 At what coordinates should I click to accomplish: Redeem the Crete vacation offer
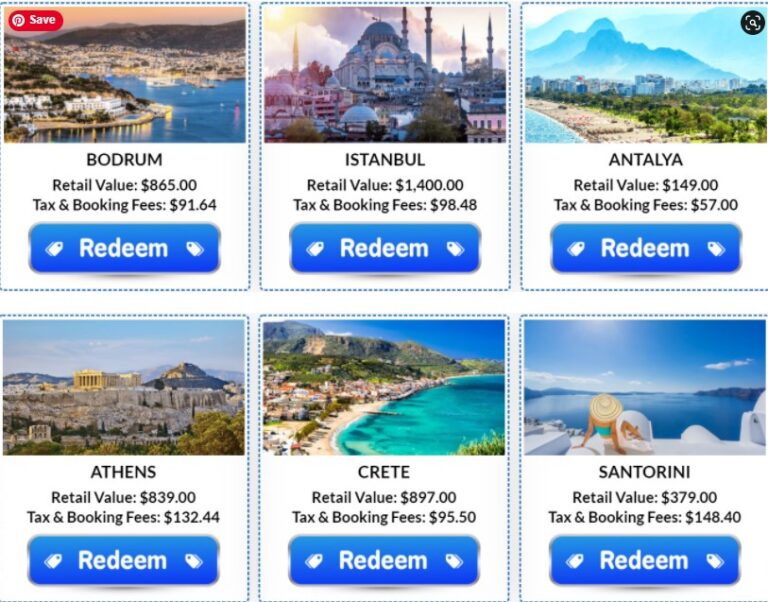[384, 560]
